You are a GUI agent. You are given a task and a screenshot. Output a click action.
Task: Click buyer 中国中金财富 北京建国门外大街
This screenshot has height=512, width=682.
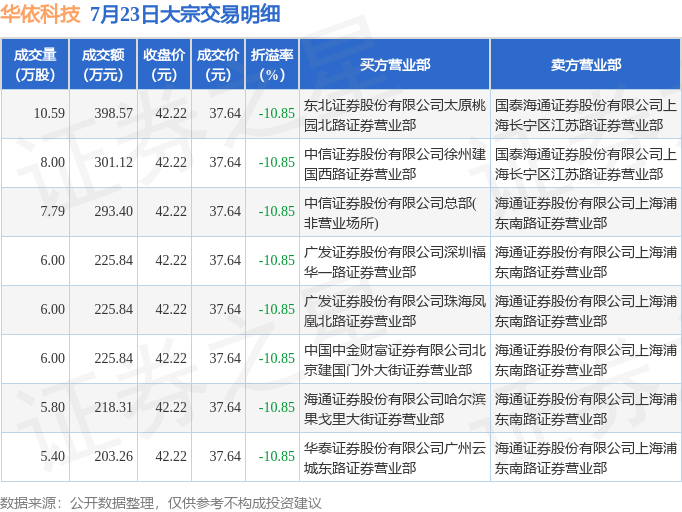(x=394, y=360)
